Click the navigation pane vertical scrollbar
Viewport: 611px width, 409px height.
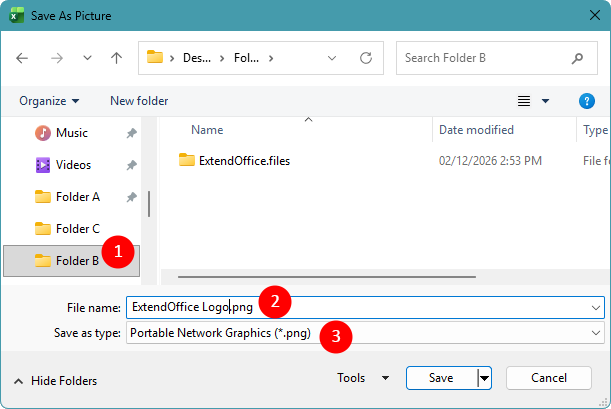click(x=149, y=204)
